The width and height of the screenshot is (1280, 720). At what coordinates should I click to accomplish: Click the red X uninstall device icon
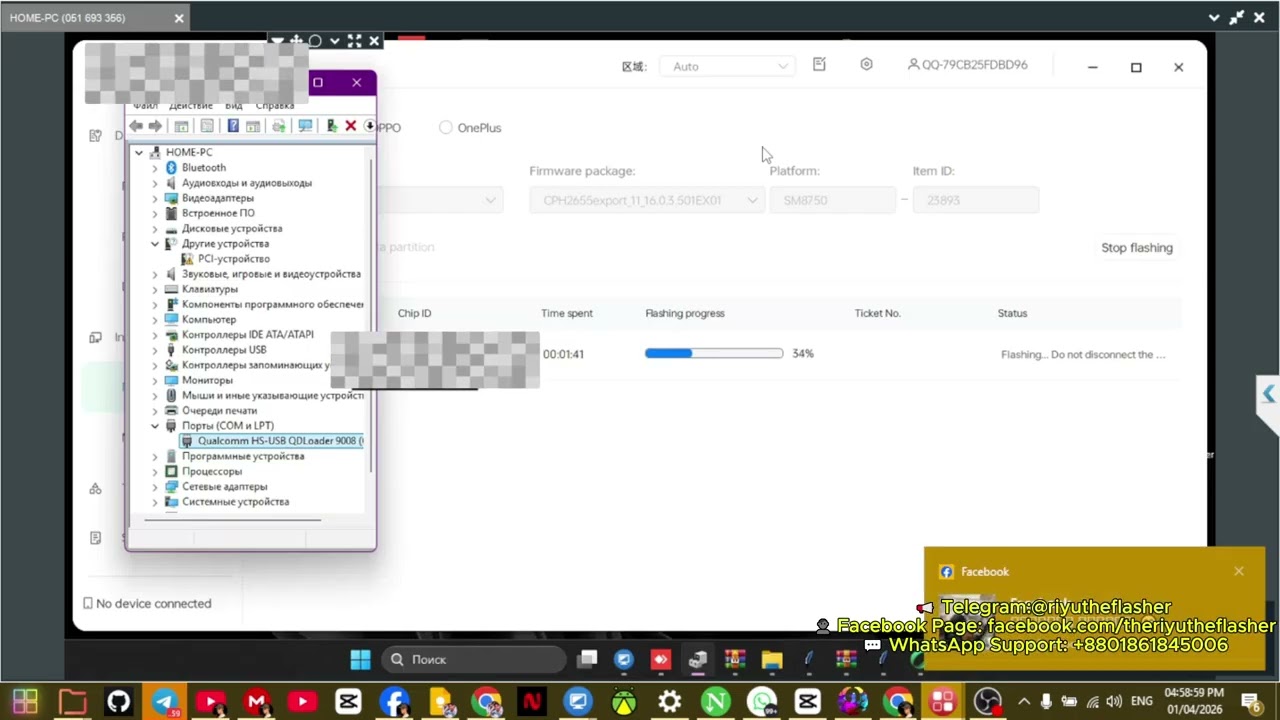coord(351,126)
